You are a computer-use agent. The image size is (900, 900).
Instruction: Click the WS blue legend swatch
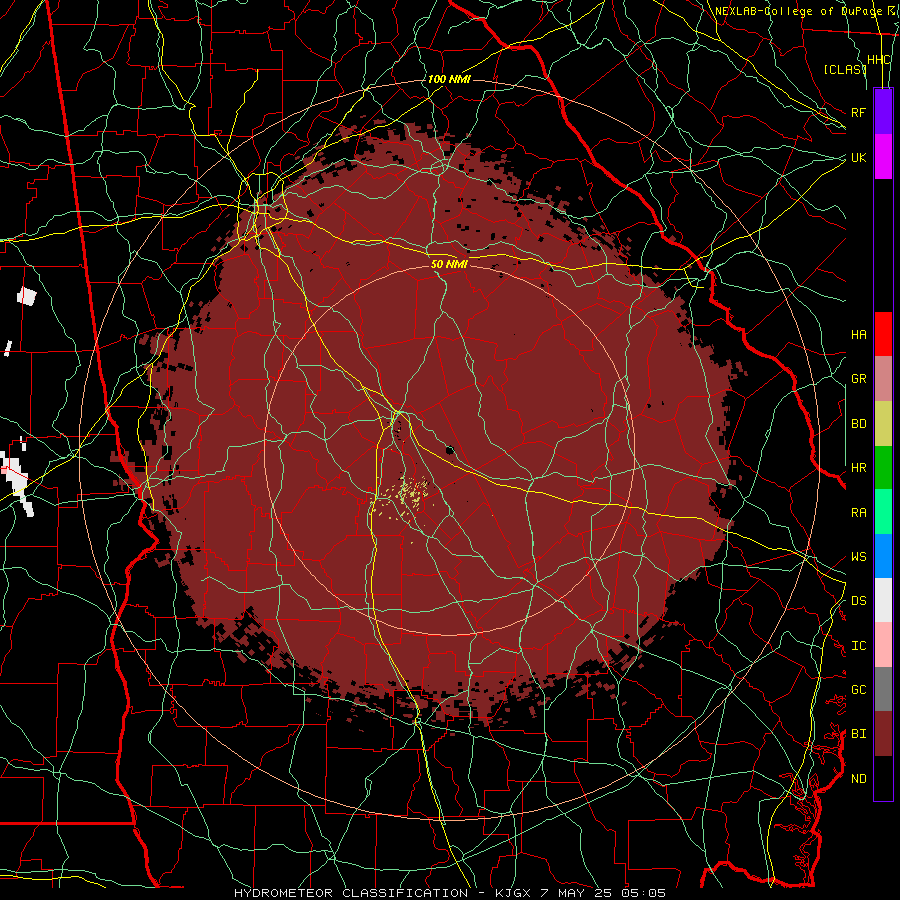pos(883,556)
